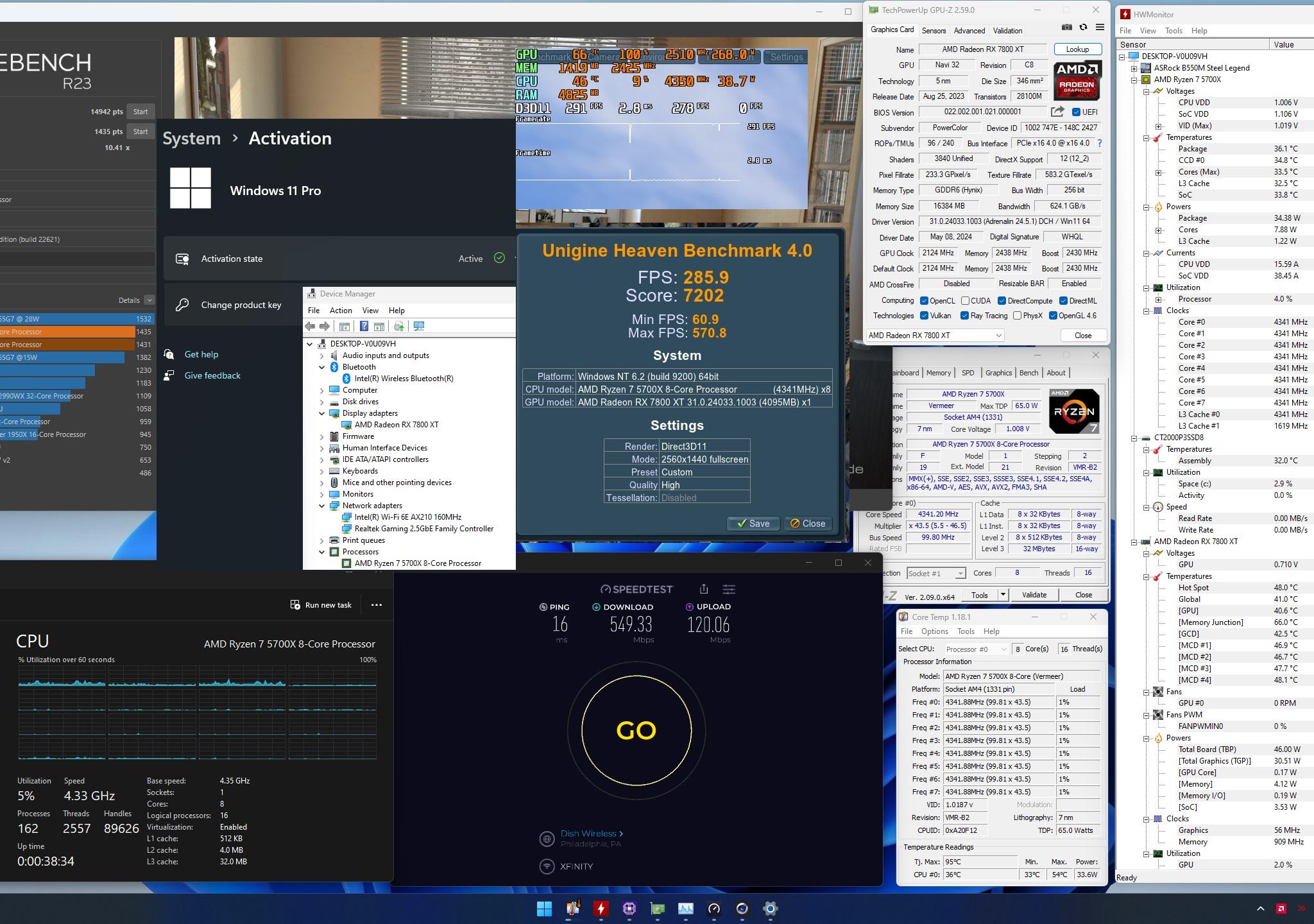Open the CPU-Z Socket #1 selection dropdown
Screen dimensions: 1314x924
[936, 573]
